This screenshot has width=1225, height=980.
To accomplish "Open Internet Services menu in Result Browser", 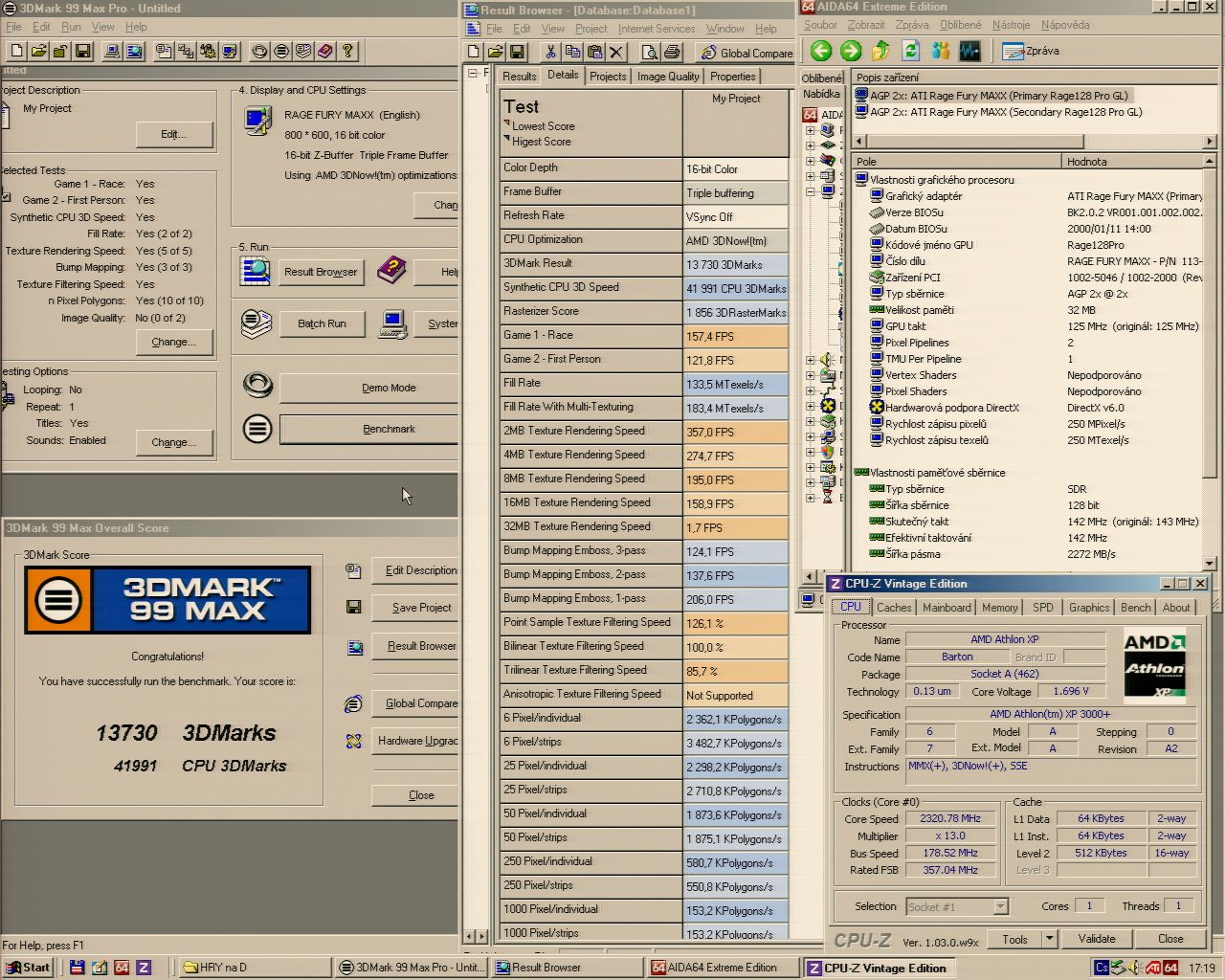I will tap(657, 29).
